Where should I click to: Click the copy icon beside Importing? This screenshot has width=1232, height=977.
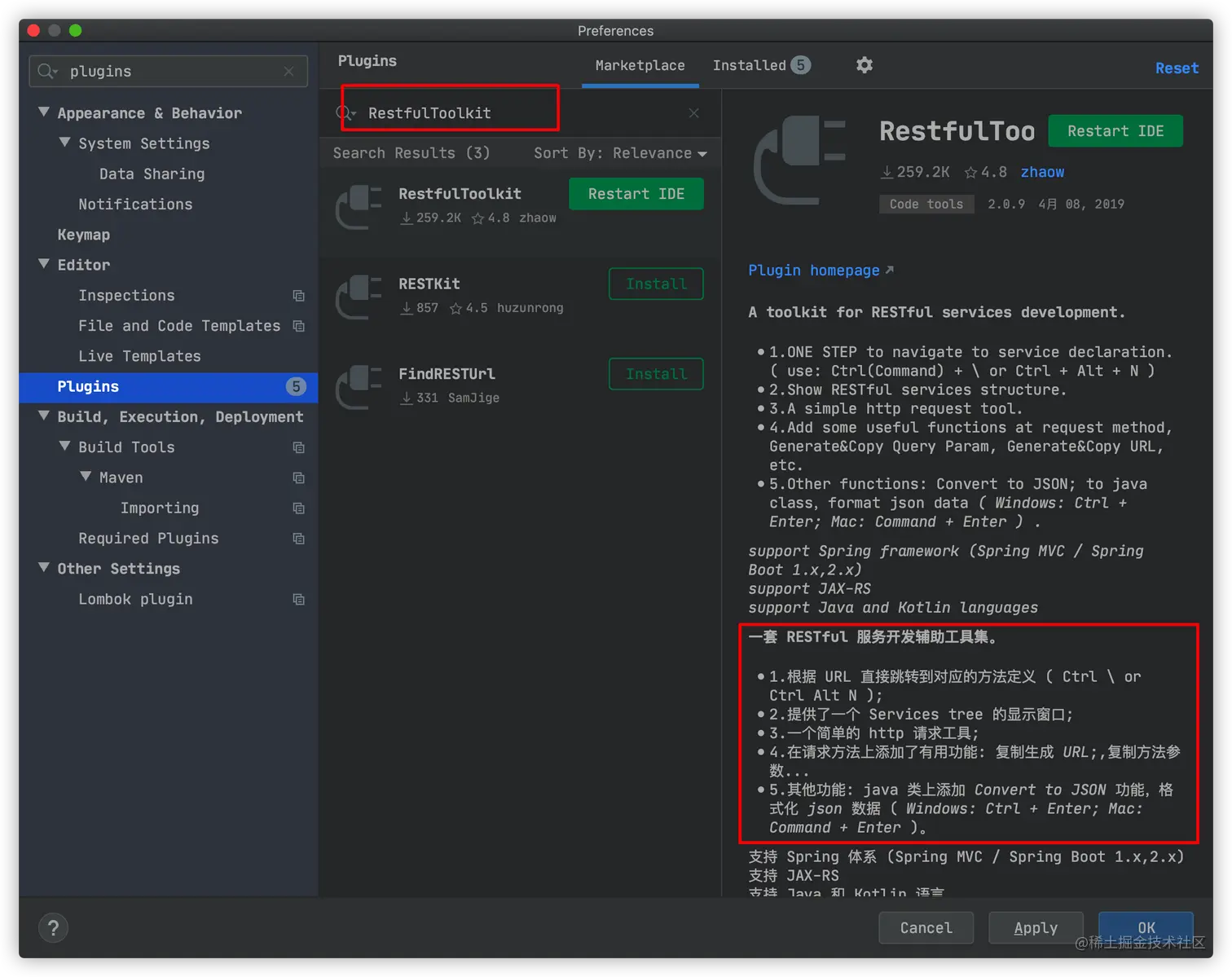click(299, 508)
